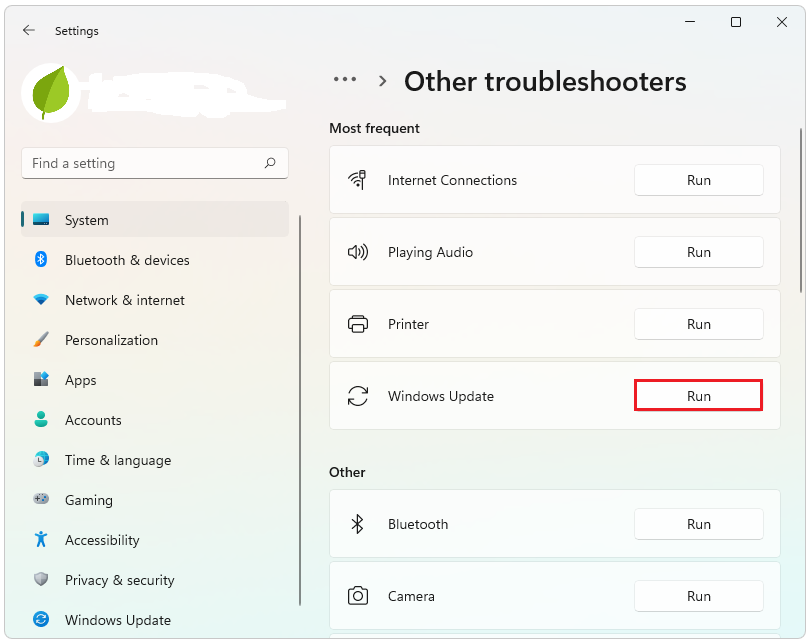The width and height of the screenshot is (811, 643).
Task: Click the Privacy & security shield icon
Action: (41, 579)
